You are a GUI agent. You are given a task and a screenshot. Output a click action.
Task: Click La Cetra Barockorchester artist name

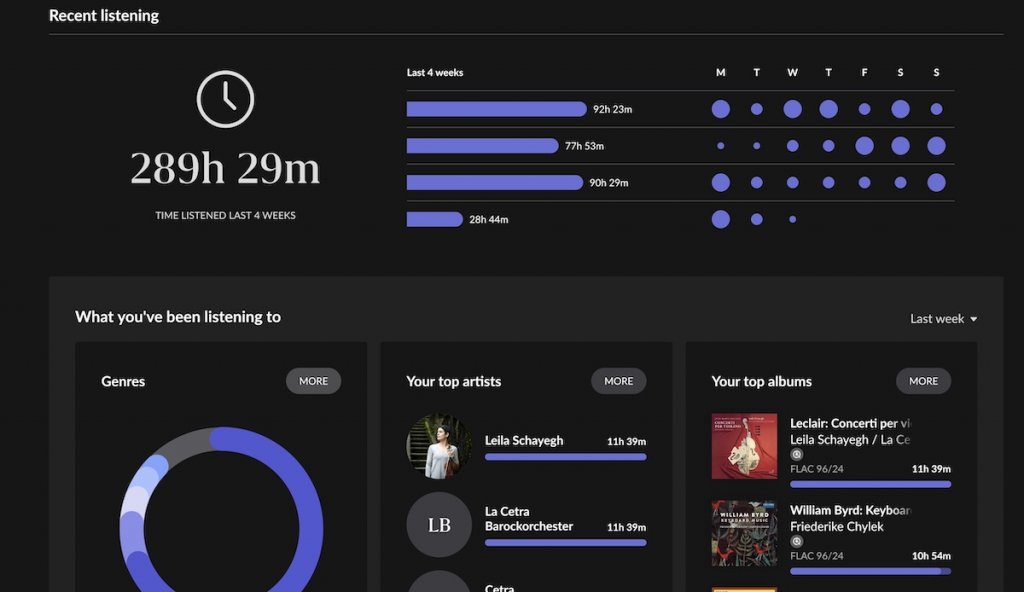pos(529,519)
